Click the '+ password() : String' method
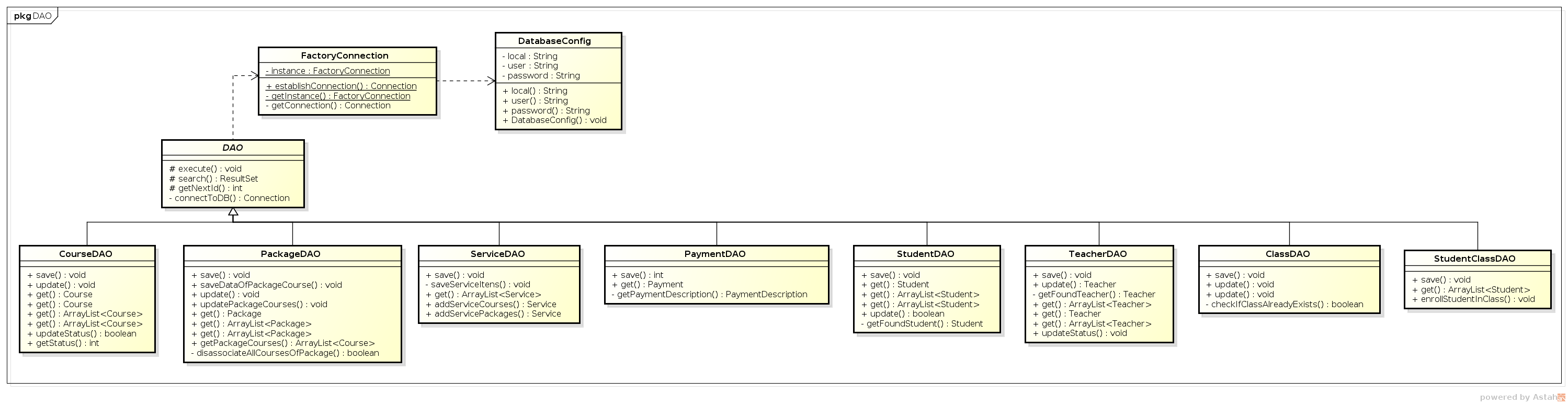The width and height of the screenshot is (1568, 404). coord(546,111)
